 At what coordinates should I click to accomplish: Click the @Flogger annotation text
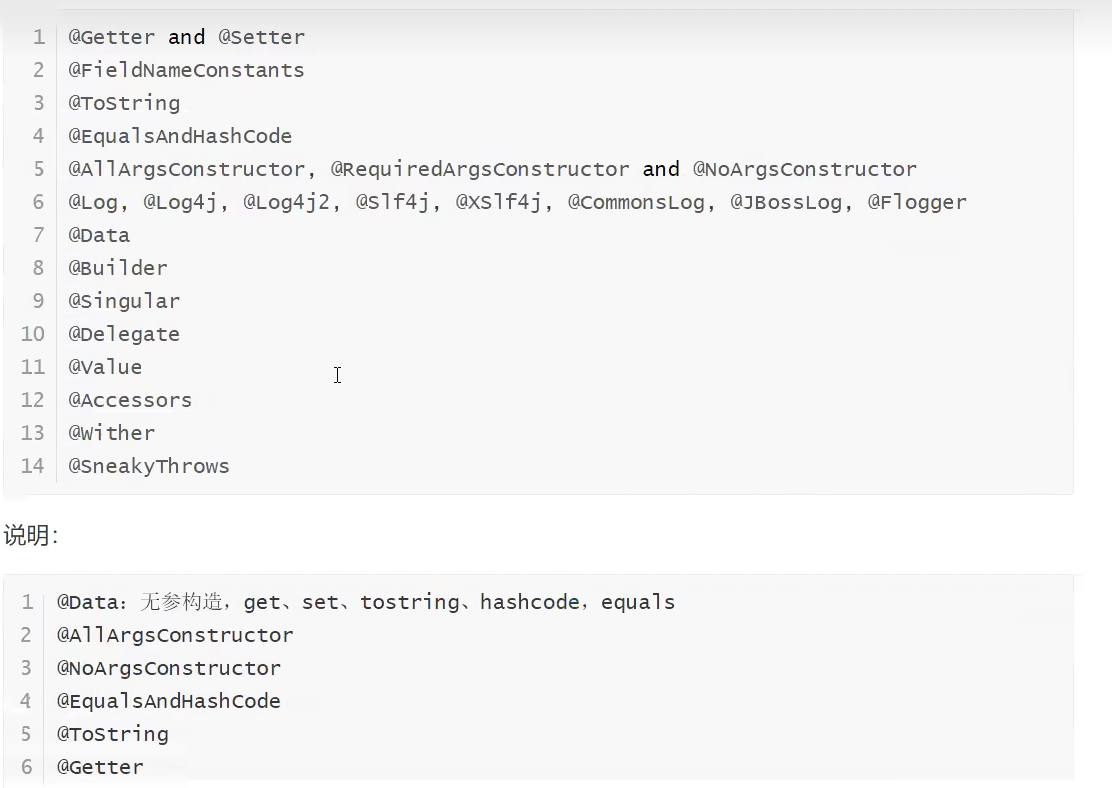[917, 202]
